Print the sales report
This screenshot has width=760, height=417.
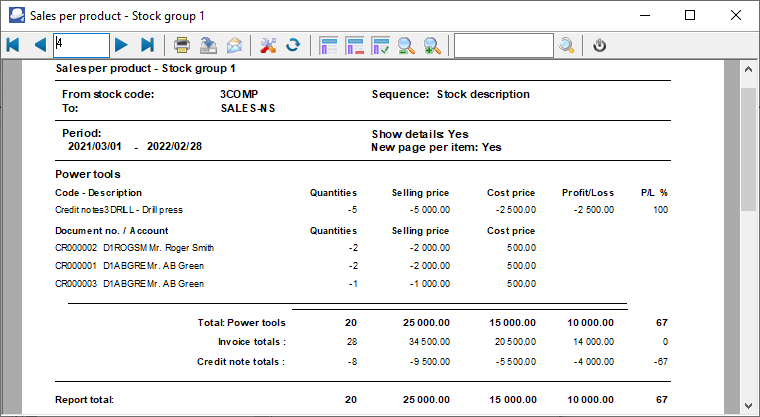coord(182,45)
